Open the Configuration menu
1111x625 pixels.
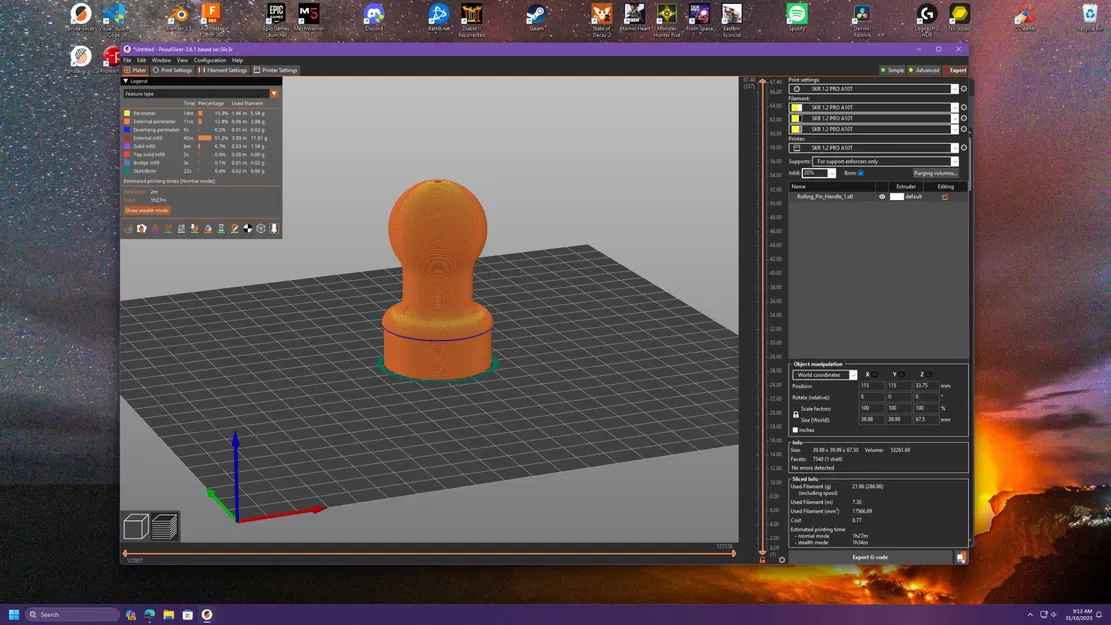(210, 60)
